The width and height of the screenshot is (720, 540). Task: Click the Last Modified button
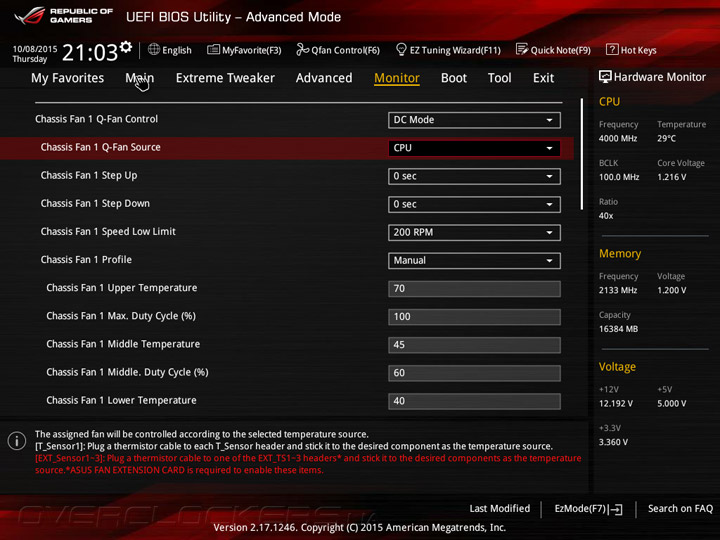pos(500,508)
